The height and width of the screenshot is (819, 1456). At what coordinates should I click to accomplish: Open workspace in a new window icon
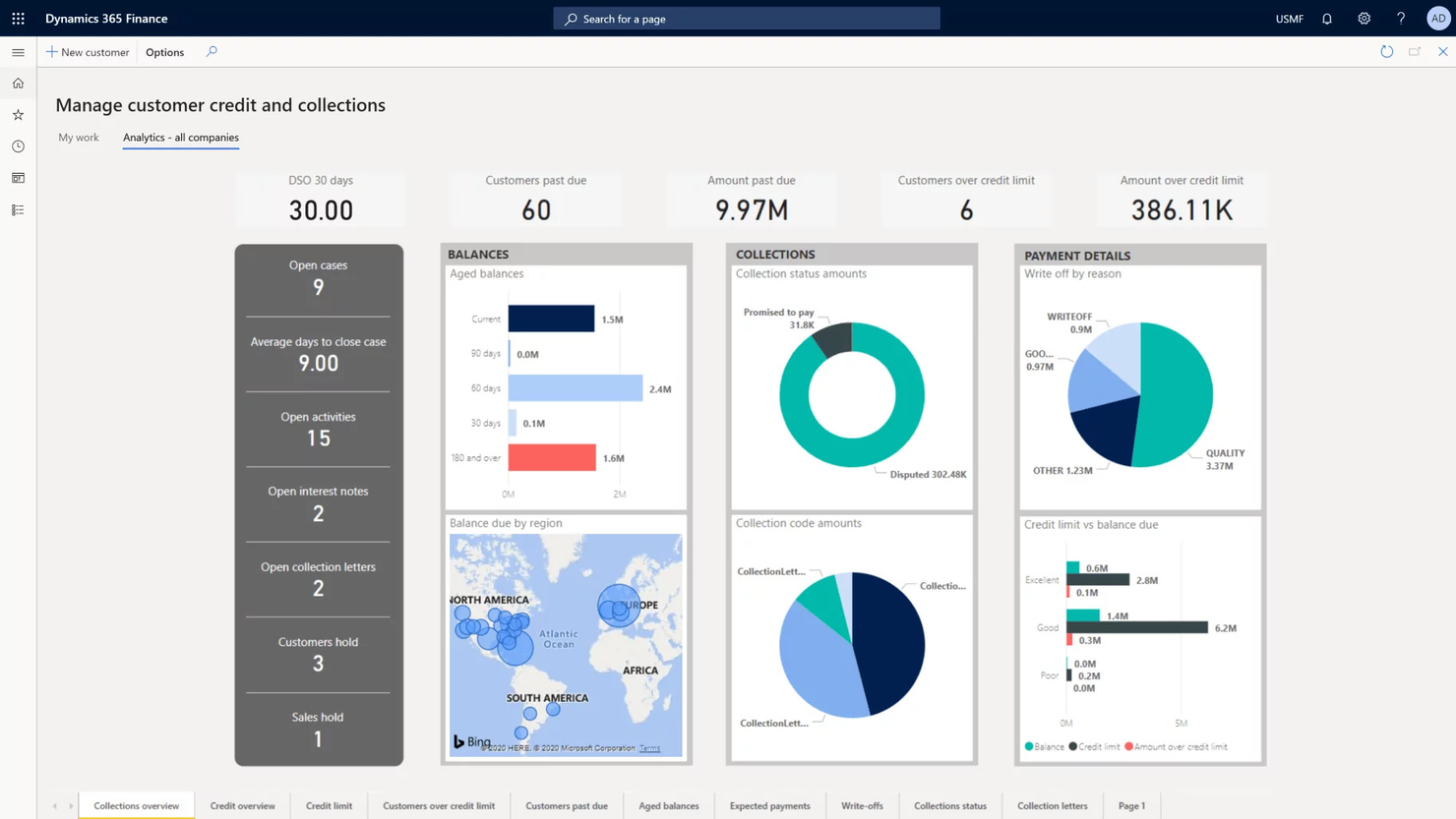click(x=1415, y=51)
